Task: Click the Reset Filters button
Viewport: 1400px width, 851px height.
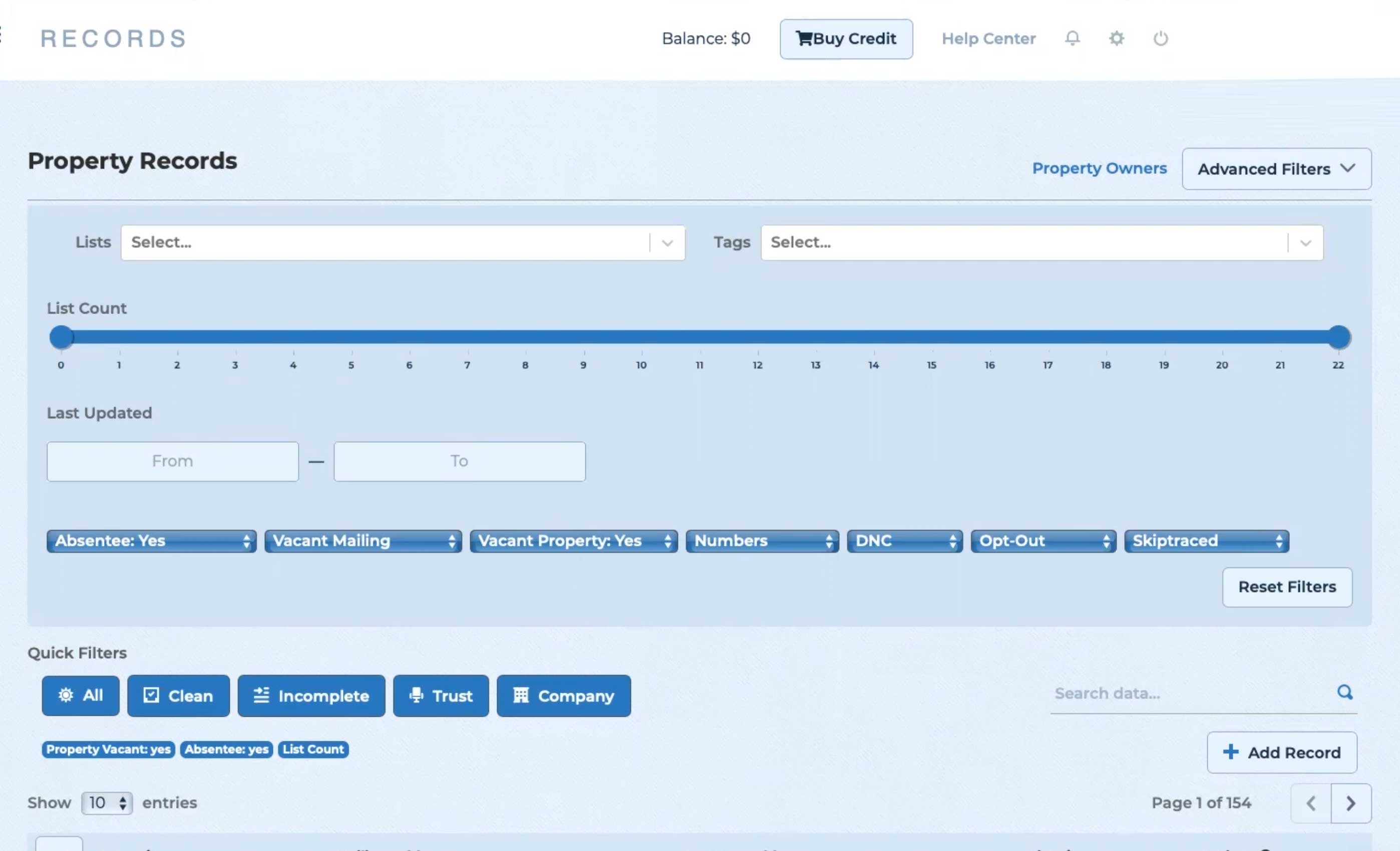Action: (1286, 587)
